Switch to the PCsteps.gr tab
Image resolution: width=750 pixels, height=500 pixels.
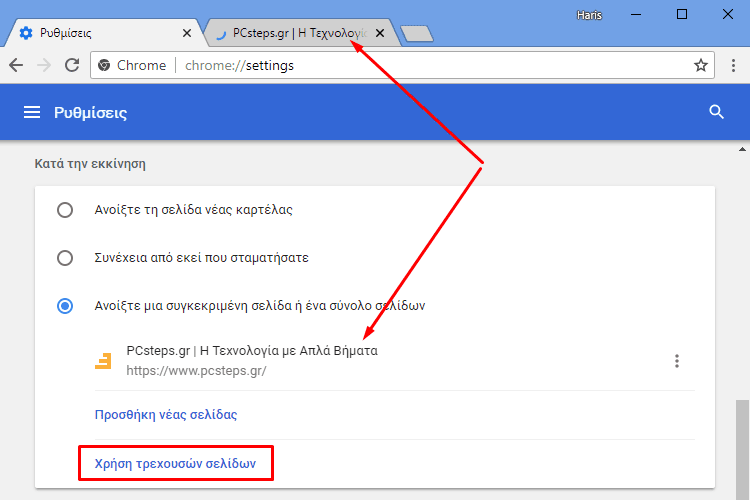tap(301, 33)
